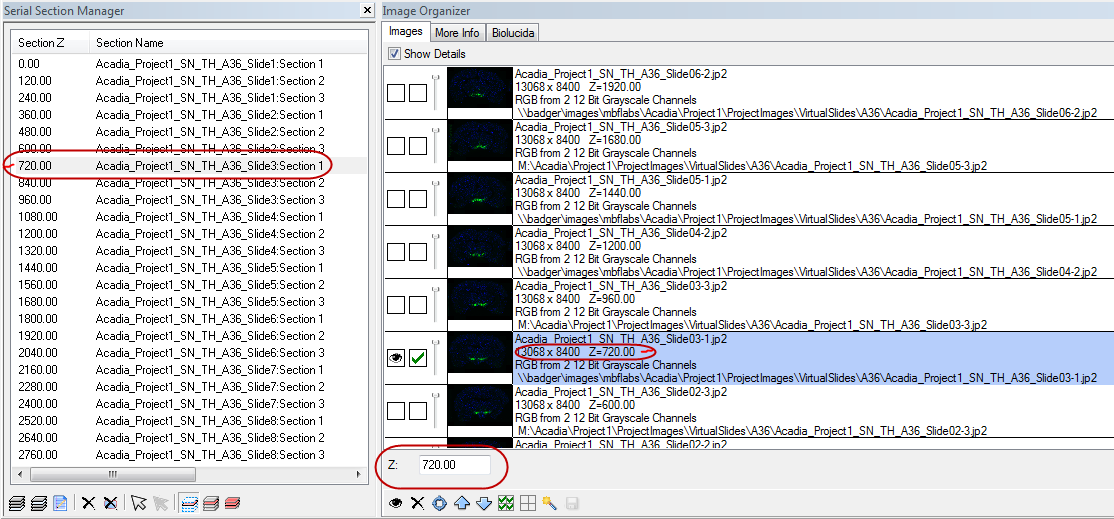Uncheck the Show Details checkbox
1114x519 pixels.
pyautogui.click(x=395, y=54)
